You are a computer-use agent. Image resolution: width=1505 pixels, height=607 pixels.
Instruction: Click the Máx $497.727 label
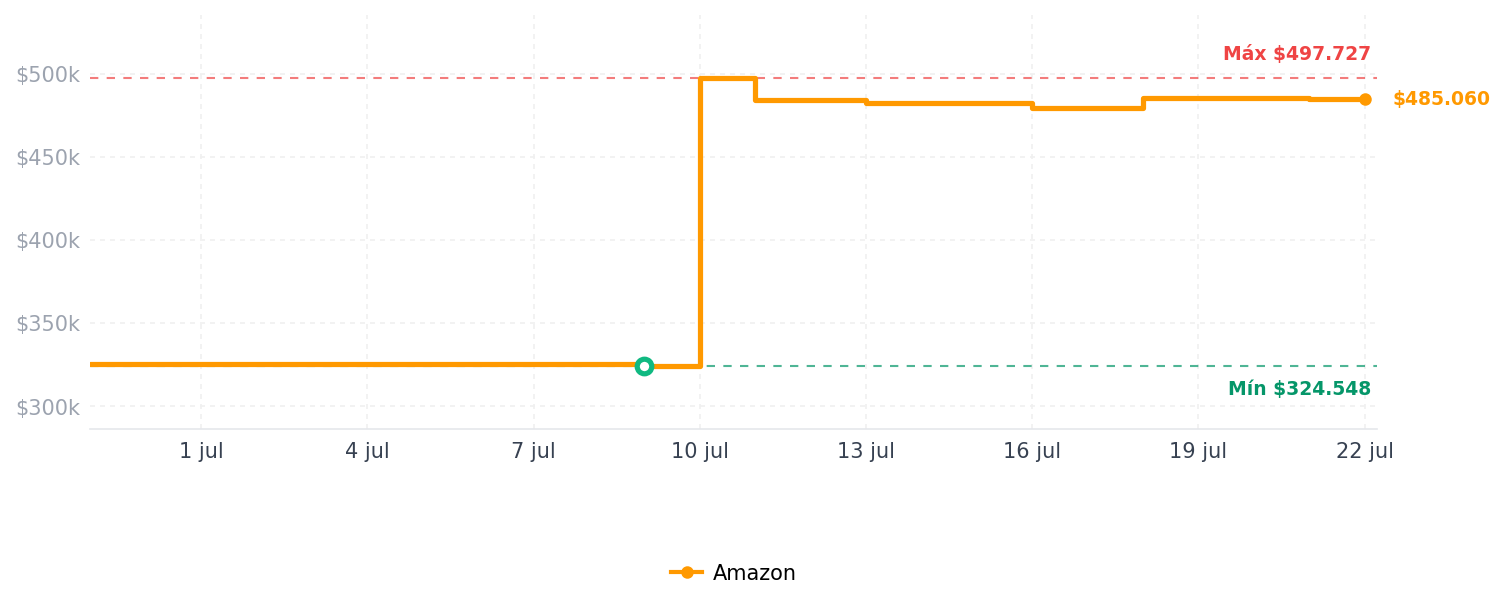1297,54
